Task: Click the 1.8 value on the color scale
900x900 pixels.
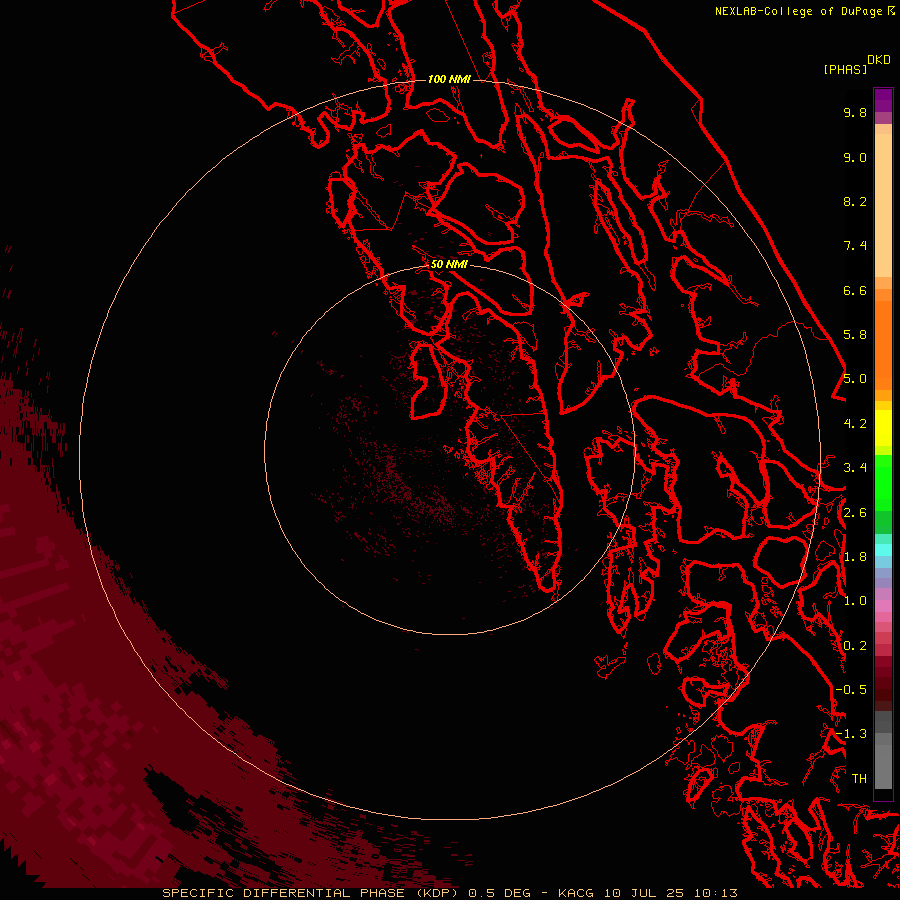Action: point(855,557)
